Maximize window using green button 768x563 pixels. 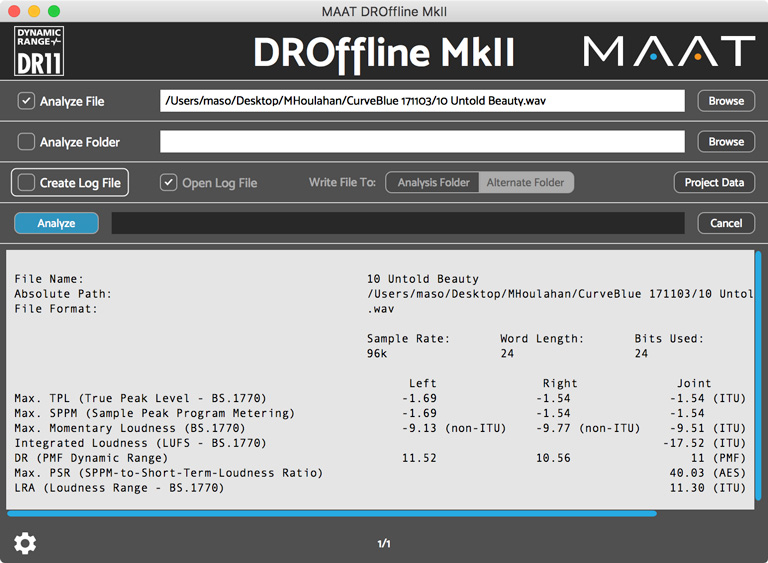pos(53,11)
